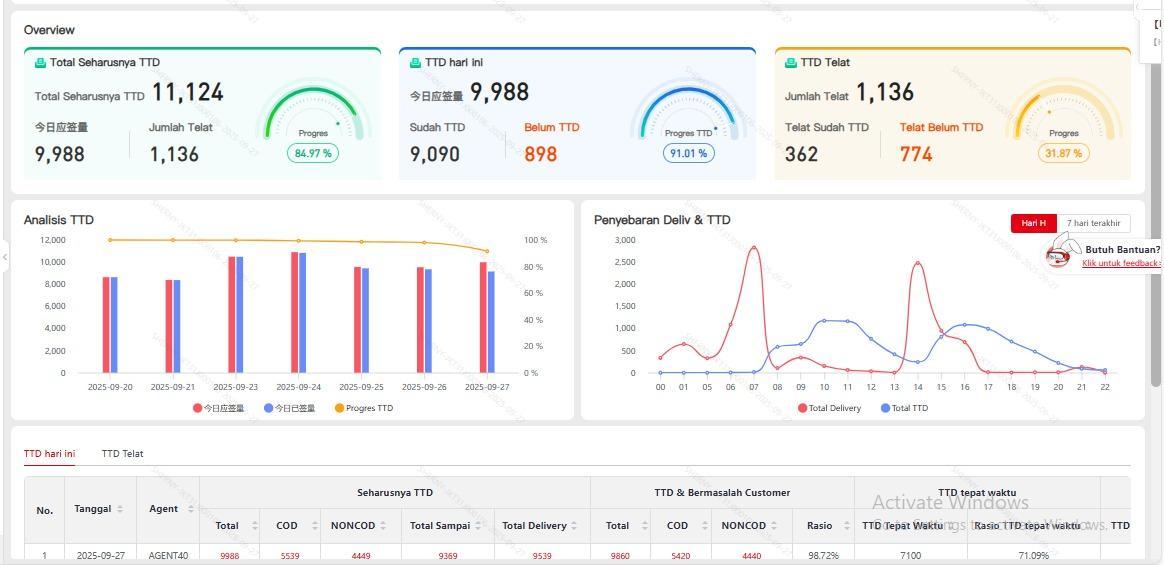Viewport: 1164px width, 565px height.
Task: Open the TTD Telat tab
Action: pos(122,454)
